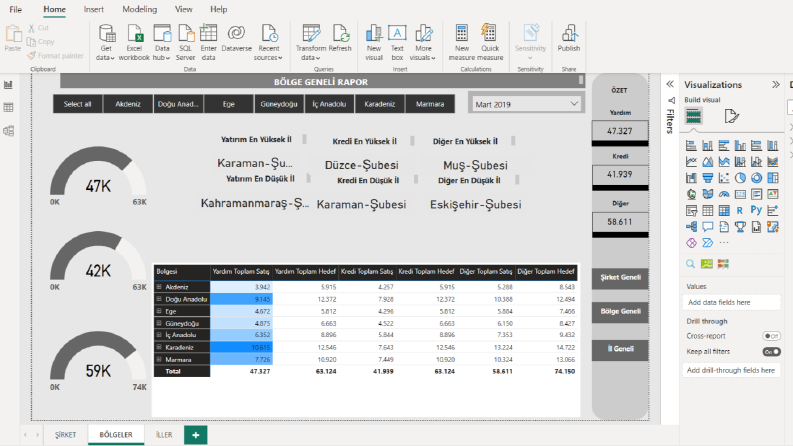The height and width of the screenshot is (446, 793).
Task: Click the Select all slicer button
Action: 77,104
